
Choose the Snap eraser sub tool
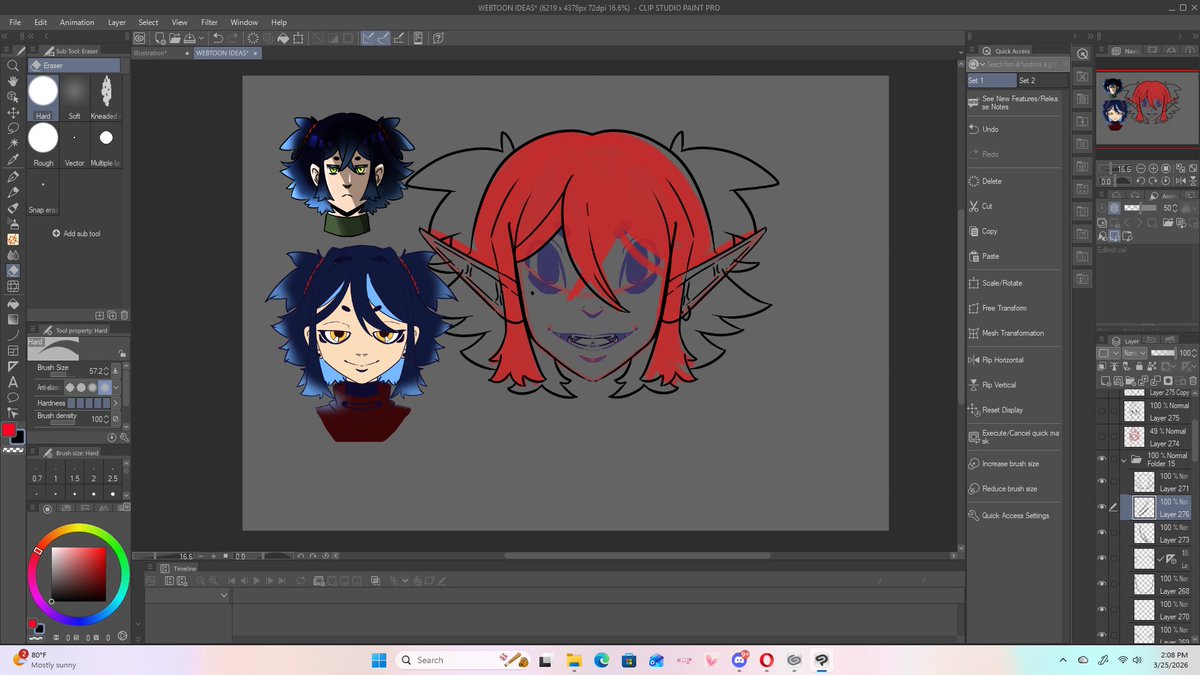pyautogui.click(x=43, y=191)
